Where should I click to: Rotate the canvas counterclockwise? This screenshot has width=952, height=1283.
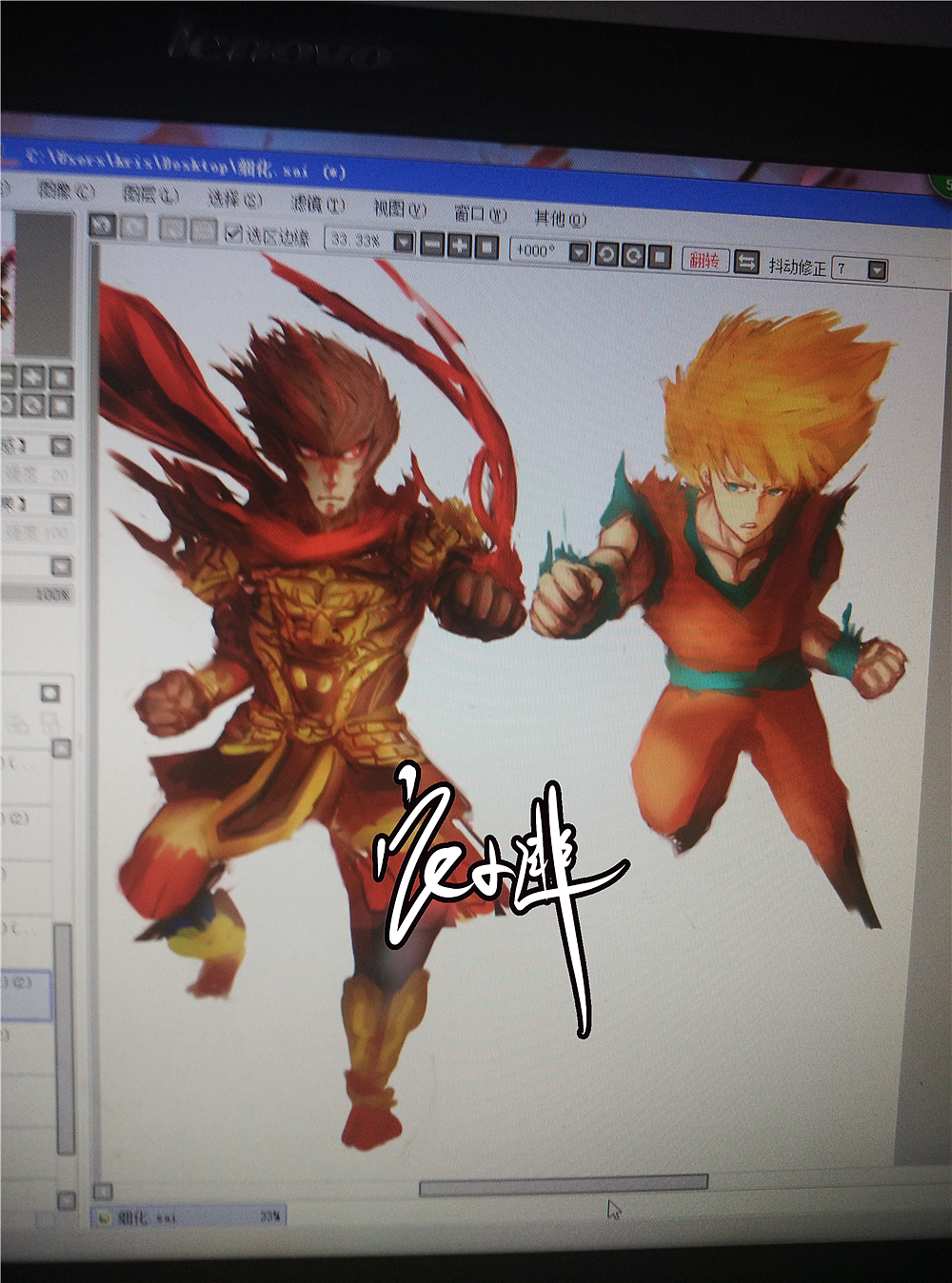click(x=606, y=254)
